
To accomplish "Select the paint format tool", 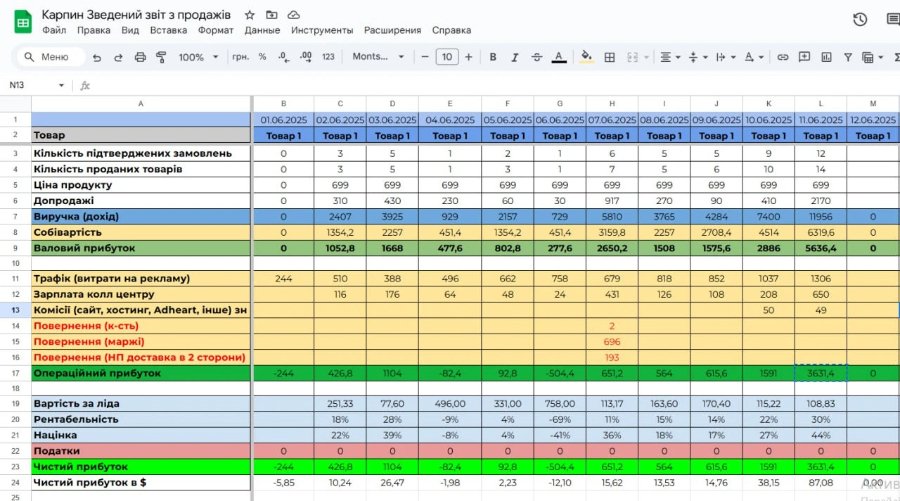I will point(161,57).
